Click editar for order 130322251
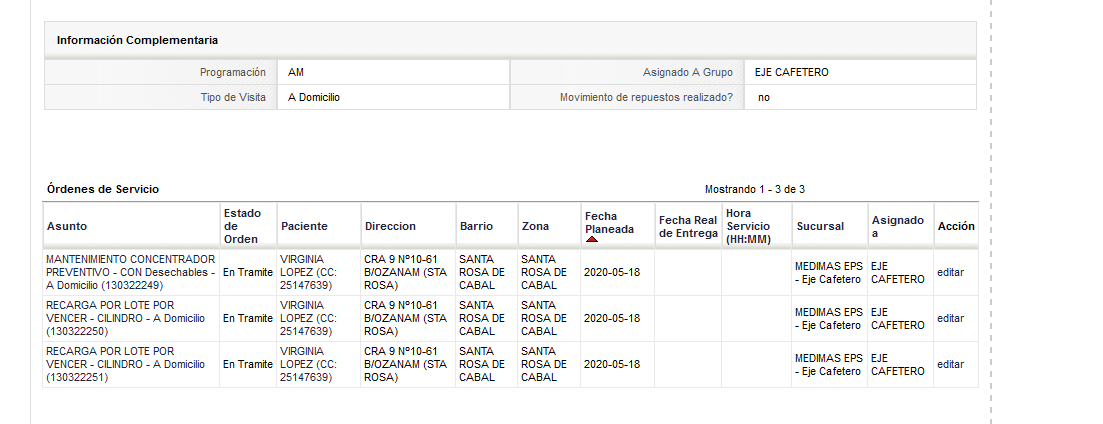Screen dimensions: 1103x424 (x=950, y=364)
